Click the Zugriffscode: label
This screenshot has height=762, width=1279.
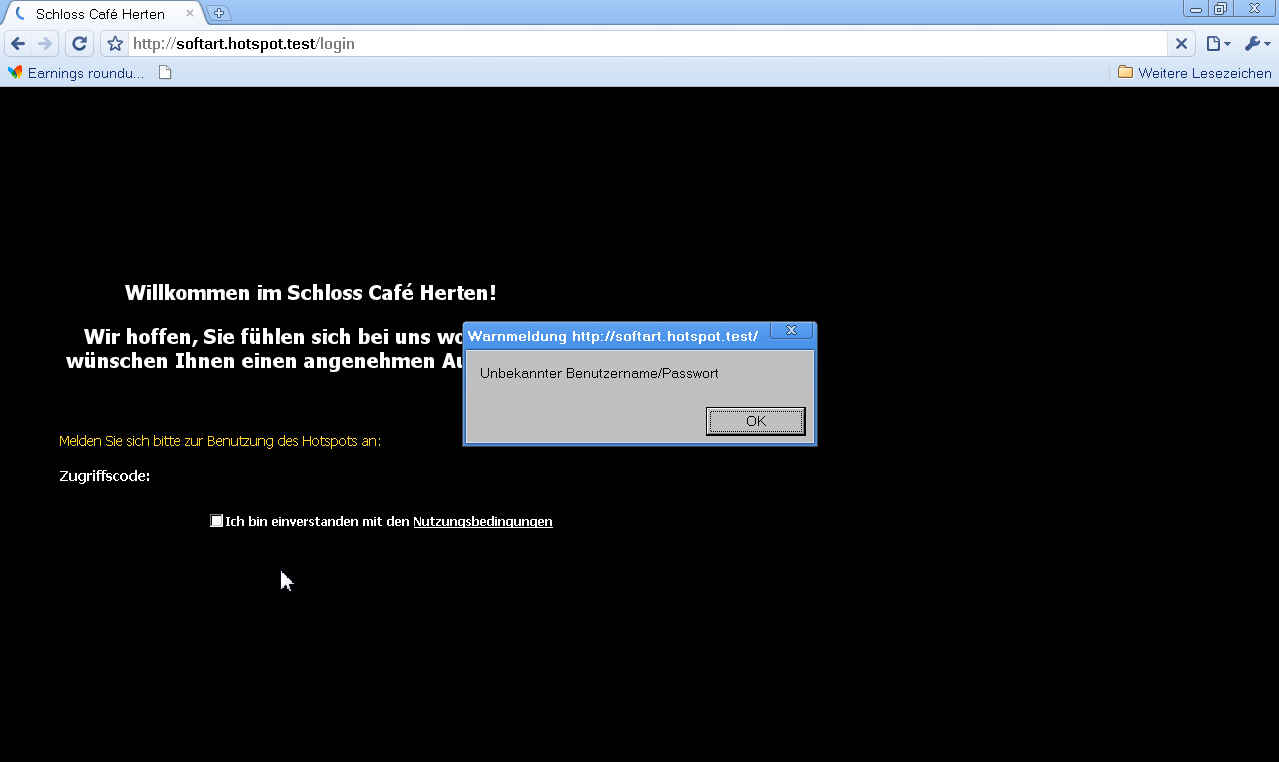click(105, 476)
